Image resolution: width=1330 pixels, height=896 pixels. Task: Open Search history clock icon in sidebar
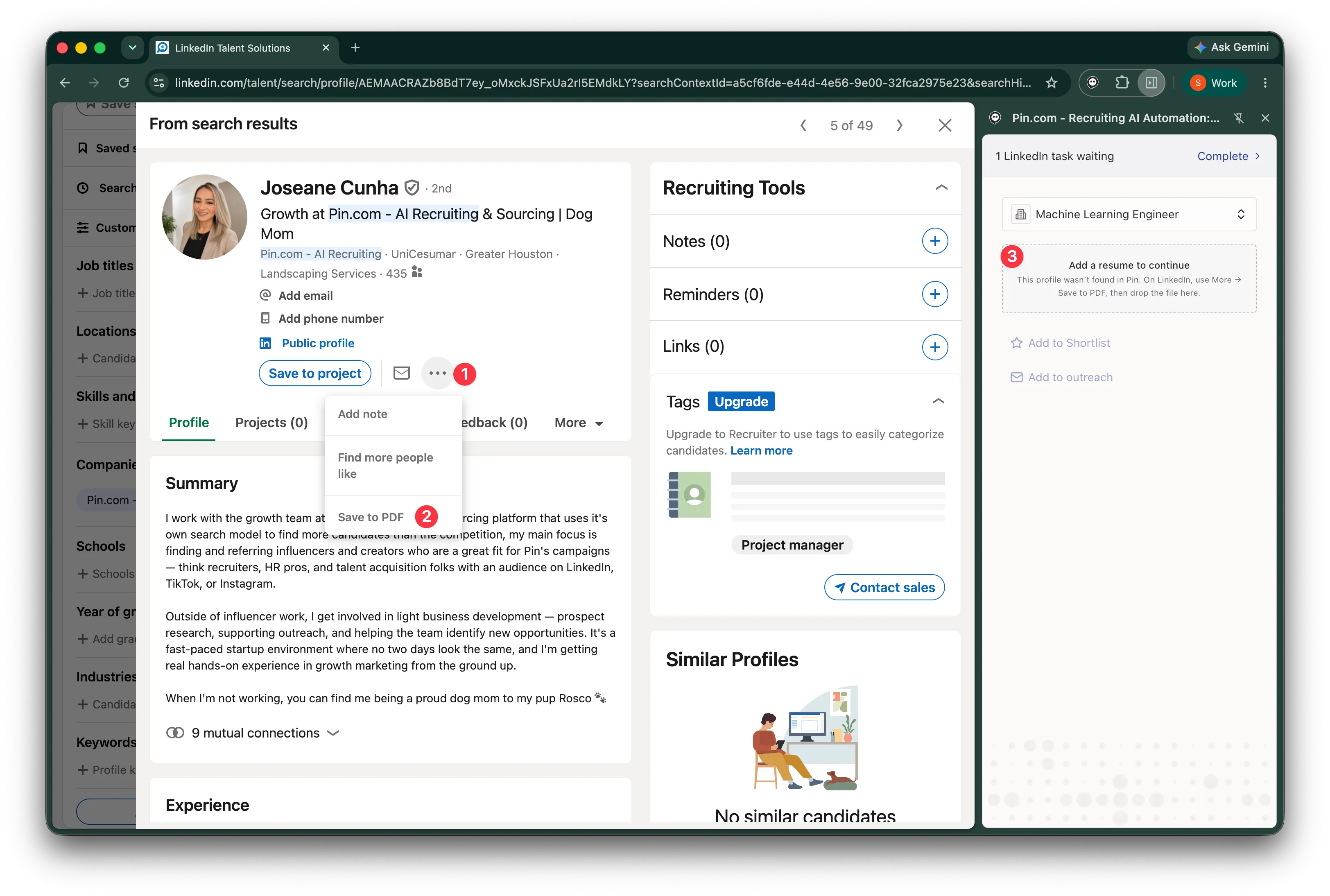(83, 188)
